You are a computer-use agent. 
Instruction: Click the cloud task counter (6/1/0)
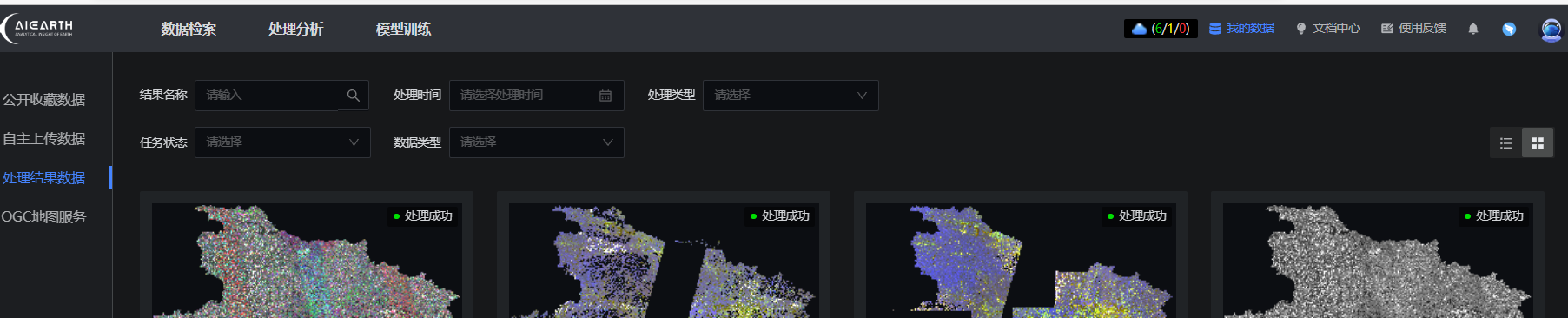pos(1161,29)
